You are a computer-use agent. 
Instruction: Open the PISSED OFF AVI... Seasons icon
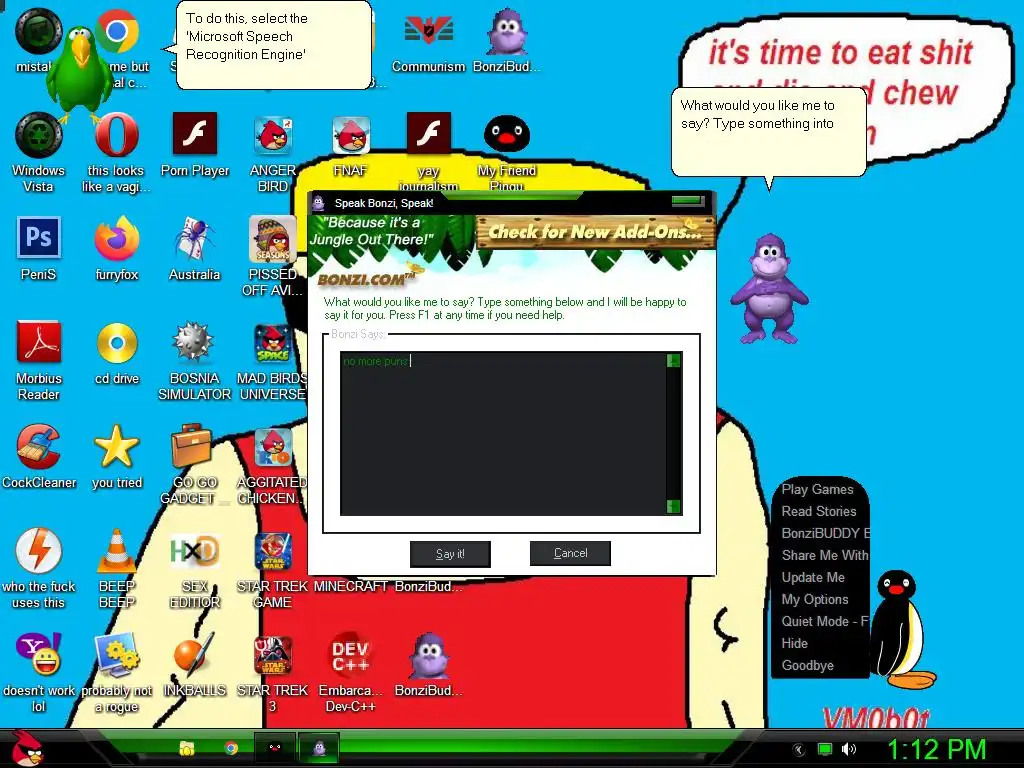pyautogui.click(x=273, y=239)
